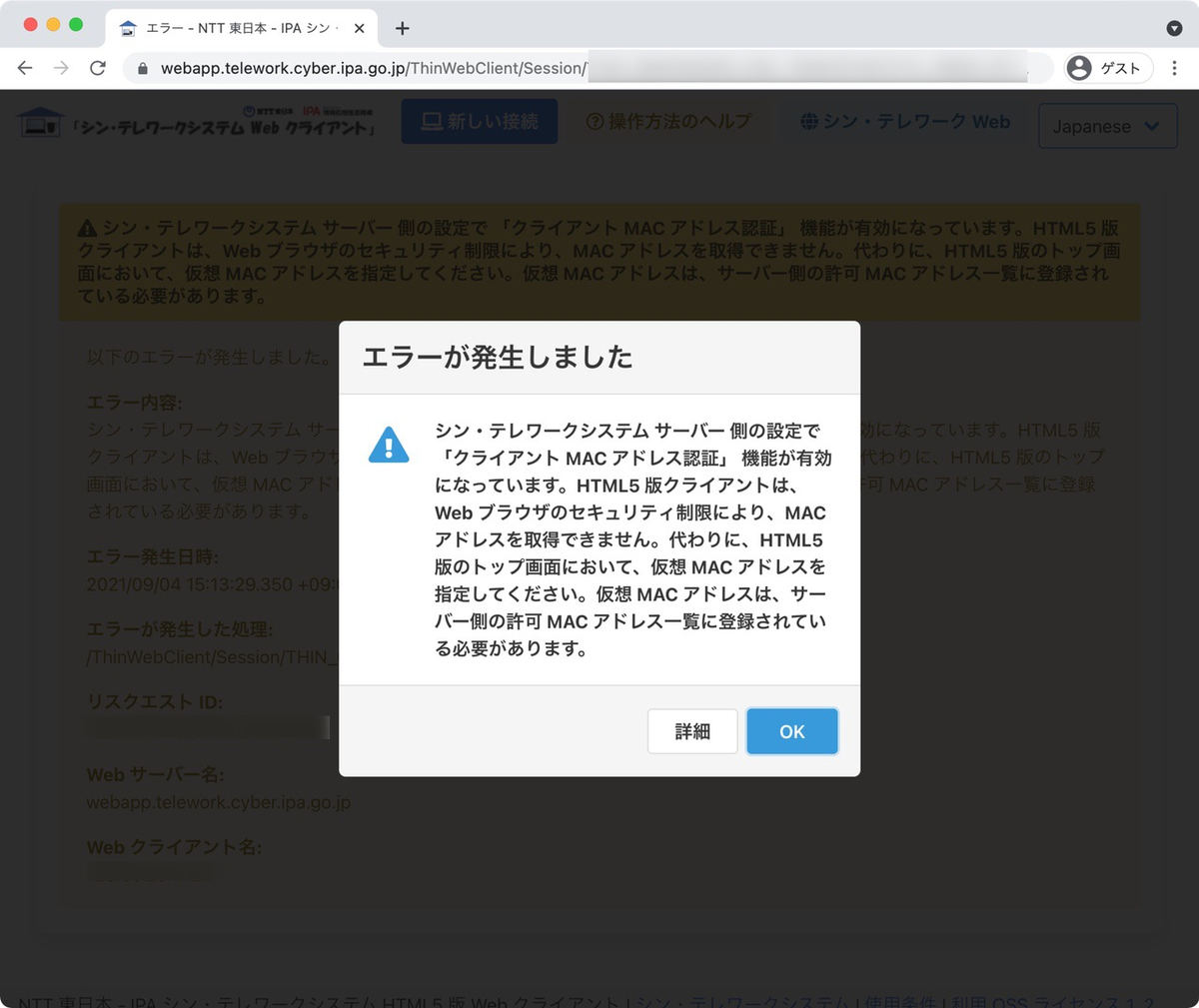Click the dialog title エラーが発生しました

coord(498,357)
